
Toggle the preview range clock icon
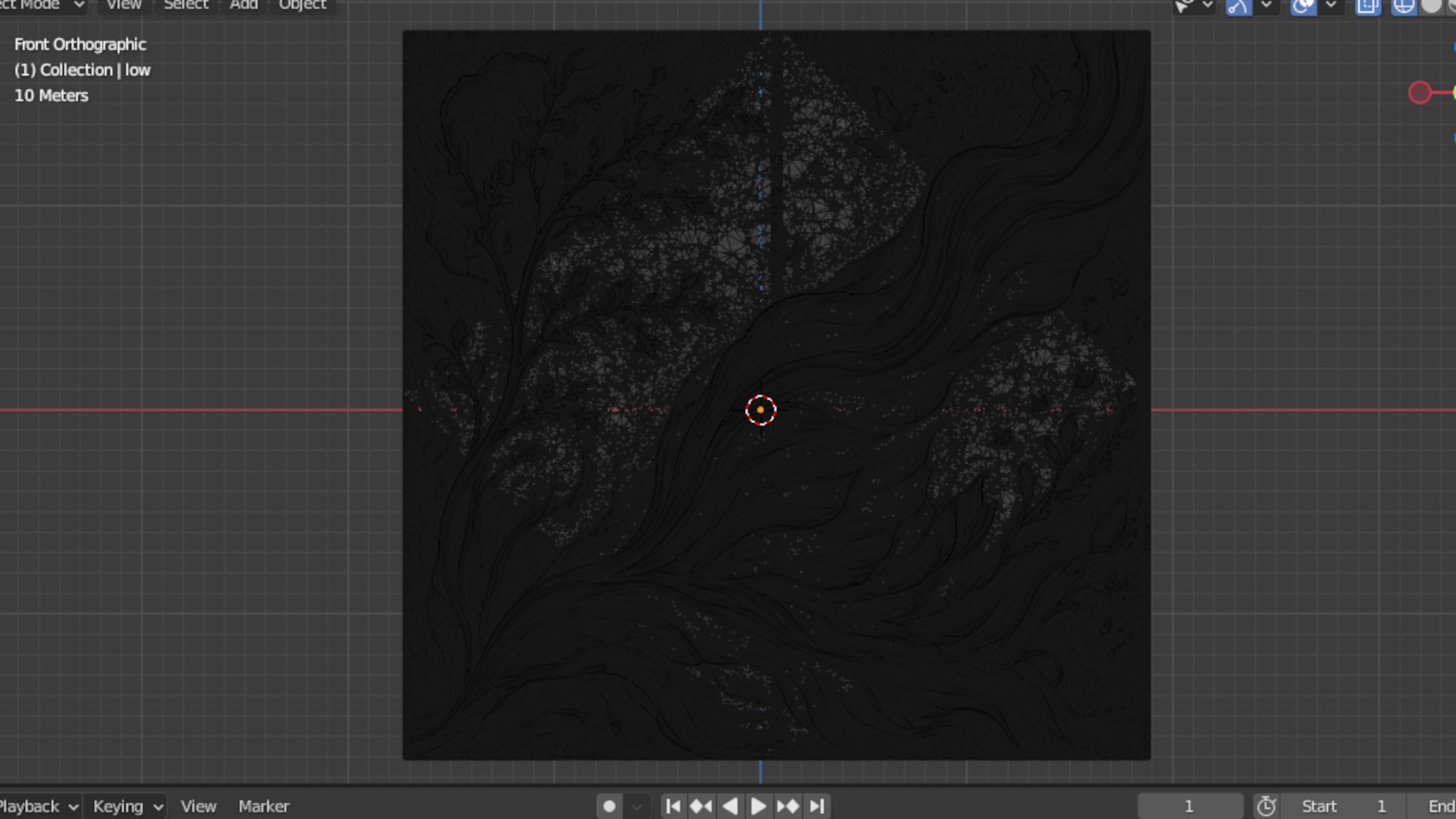[x=1266, y=806]
